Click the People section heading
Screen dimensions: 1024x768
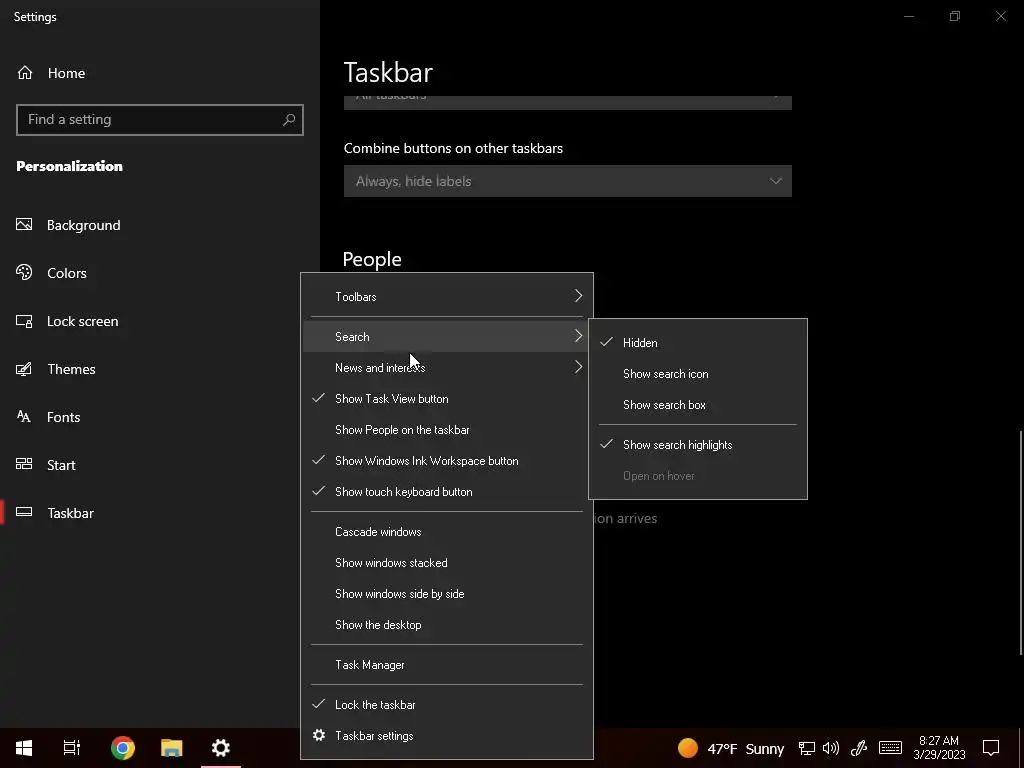(x=372, y=259)
